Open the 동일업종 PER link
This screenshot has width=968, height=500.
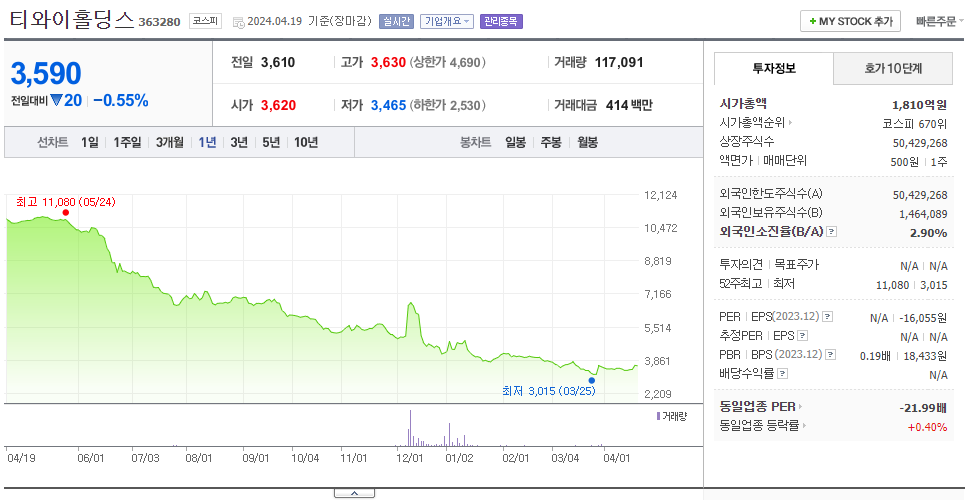tap(761, 407)
